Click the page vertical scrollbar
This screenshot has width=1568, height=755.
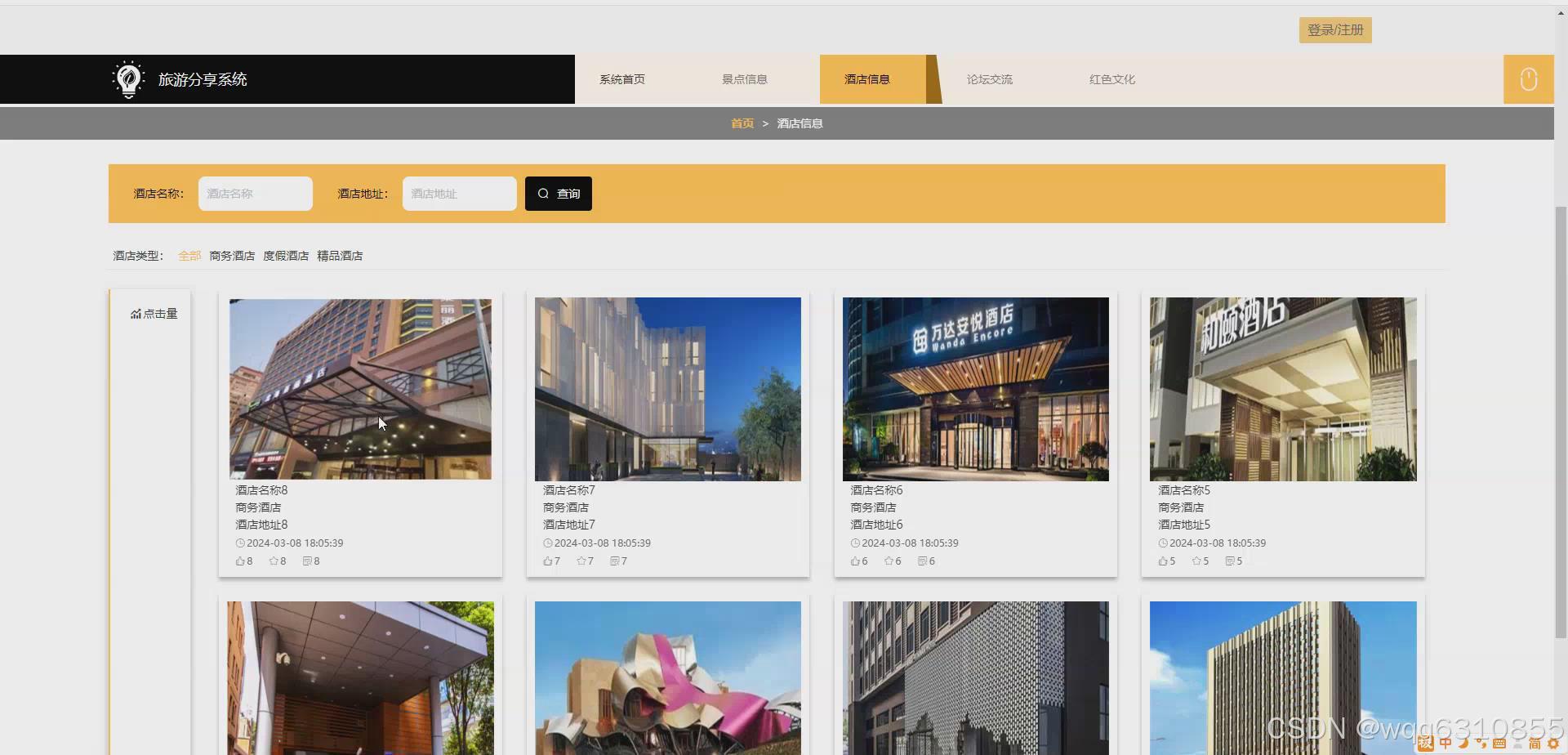[x=1561, y=421]
